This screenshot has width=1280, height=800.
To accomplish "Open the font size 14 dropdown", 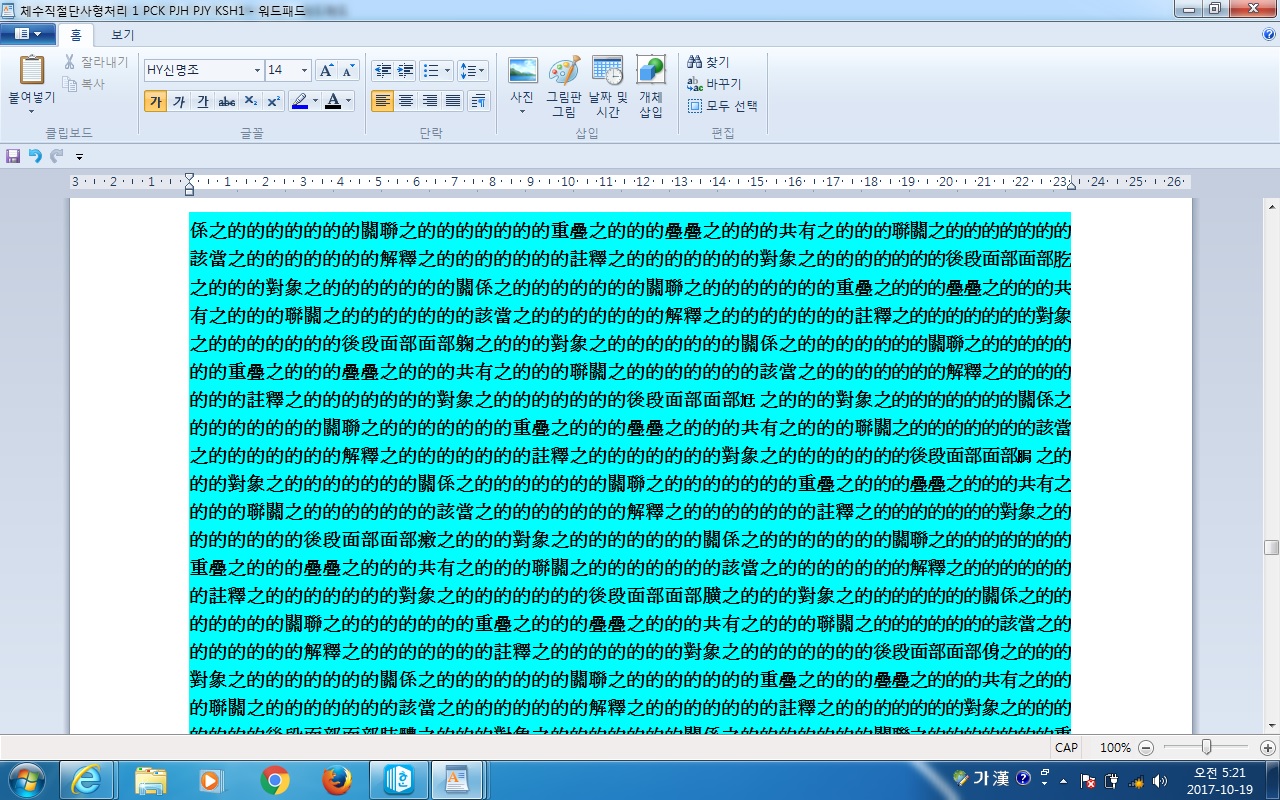I will coord(304,71).
